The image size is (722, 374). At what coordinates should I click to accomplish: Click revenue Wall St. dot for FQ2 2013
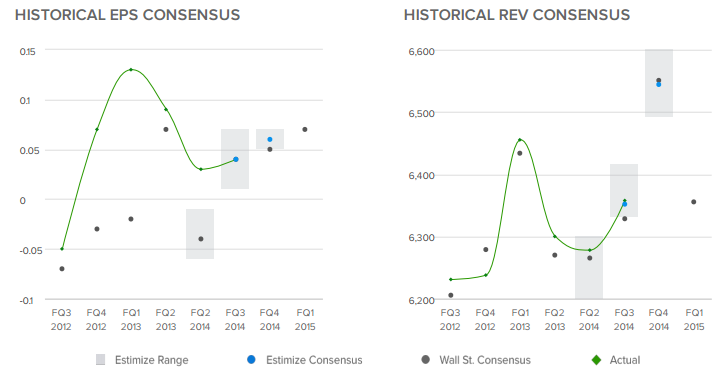(554, 255)
